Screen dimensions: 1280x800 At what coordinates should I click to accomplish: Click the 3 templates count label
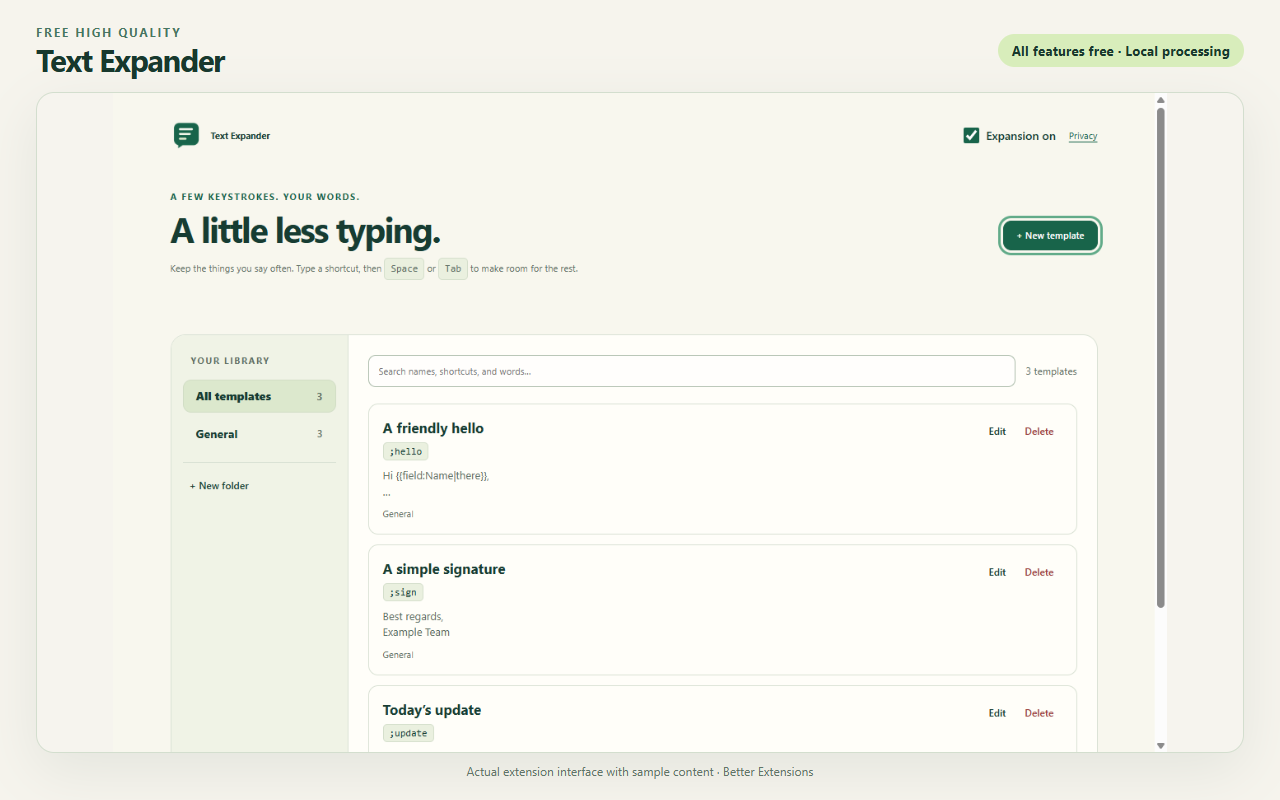pos(1051,372)
